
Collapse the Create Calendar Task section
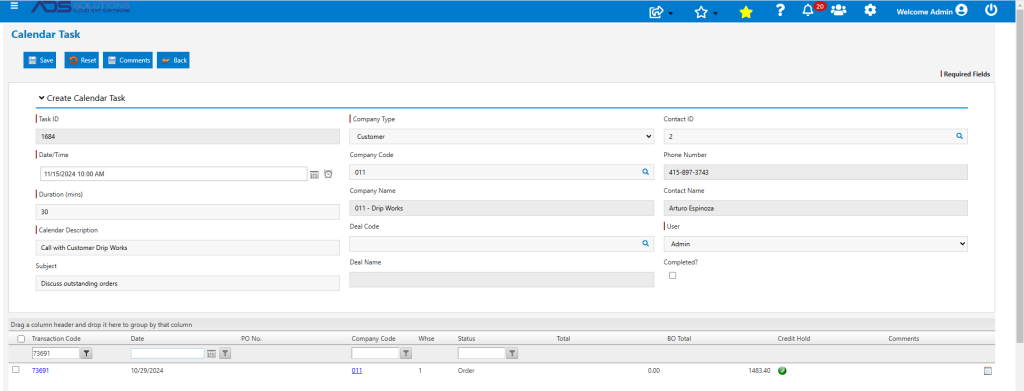pyautogui.click(x=42, y=98)
